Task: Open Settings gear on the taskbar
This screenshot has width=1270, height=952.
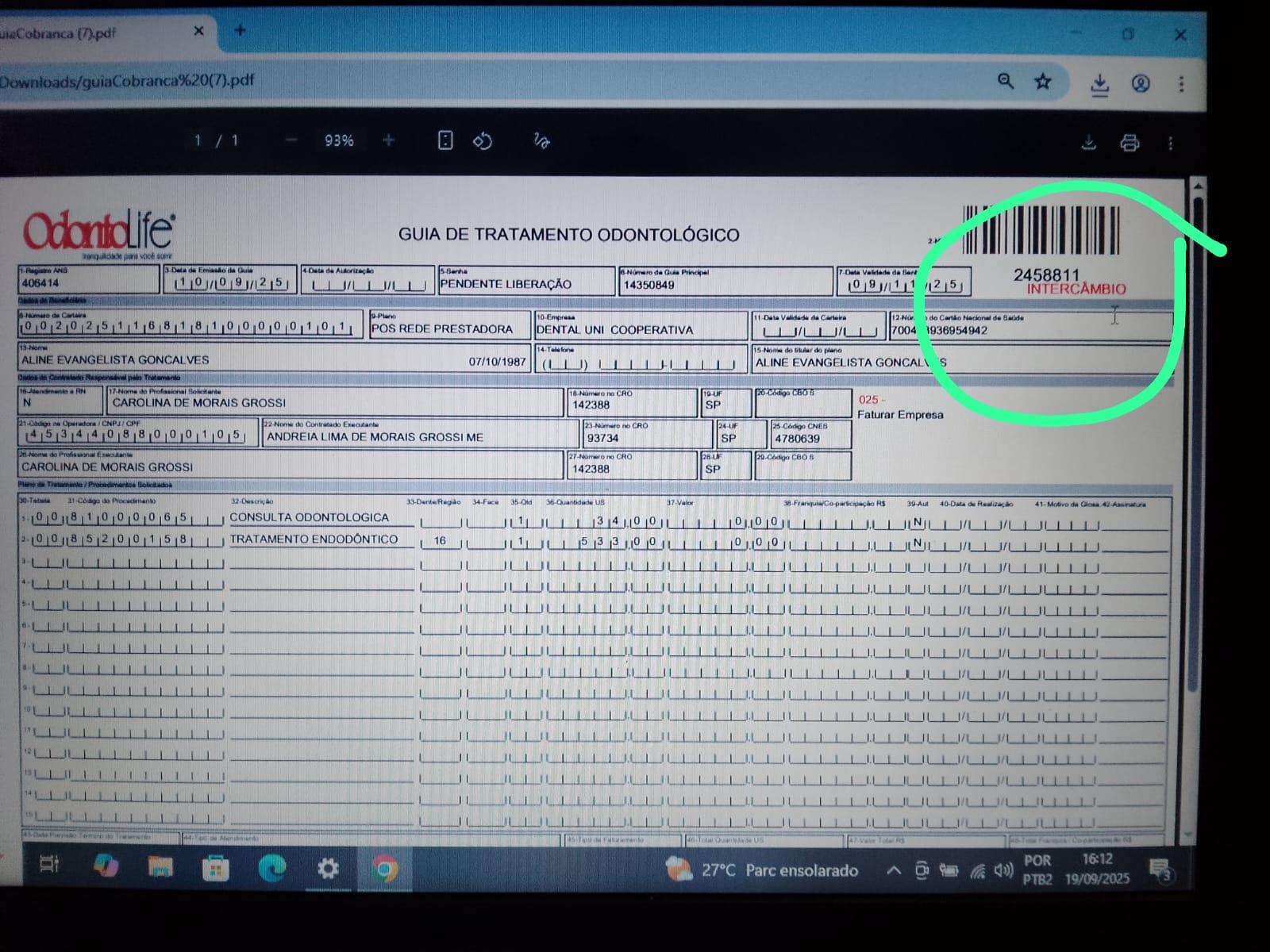Action: [328, 870]
